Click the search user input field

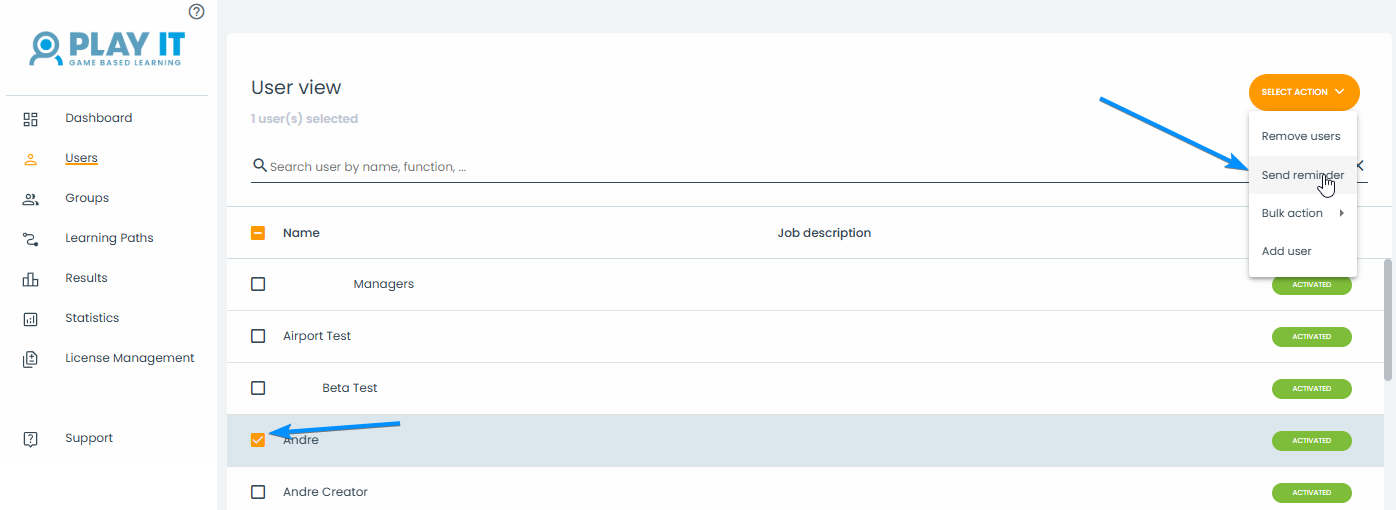tap(700, 167)
